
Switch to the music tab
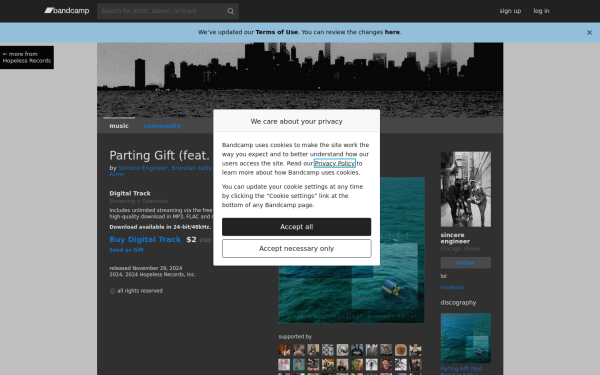coord(119,126)
